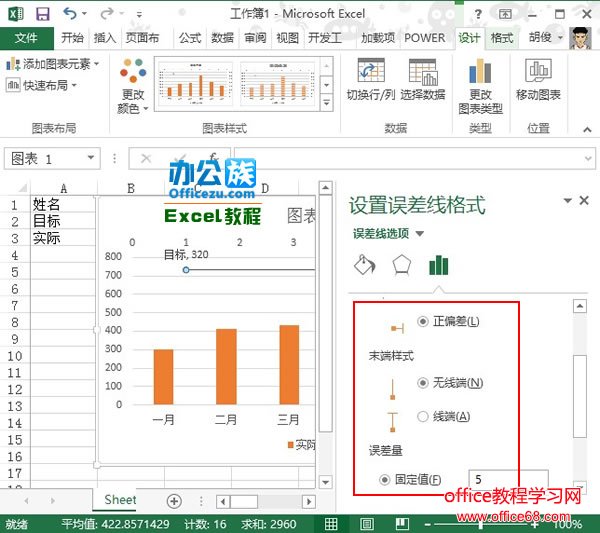
Task: Click Switch Row/Column icon
Action: pyautogui.click(x=371, y=70)
